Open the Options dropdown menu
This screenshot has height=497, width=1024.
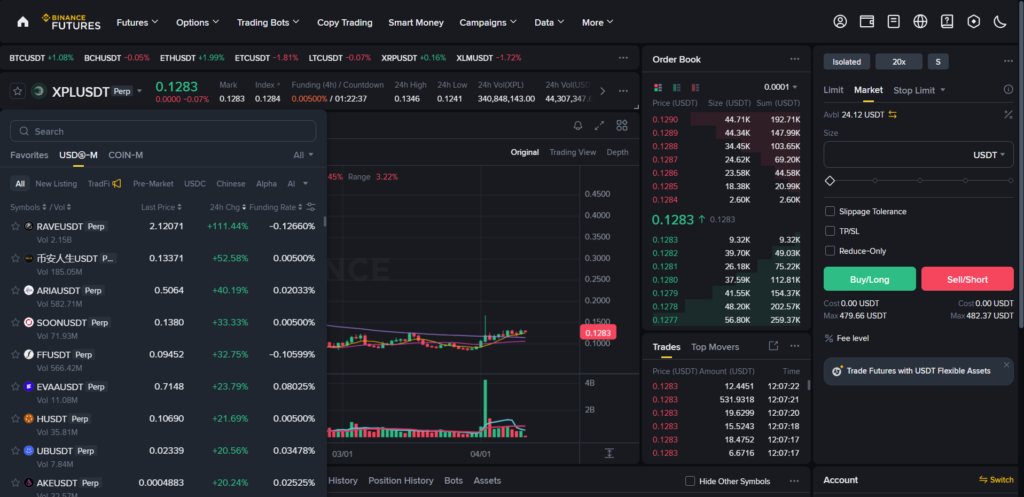point(197,22)
